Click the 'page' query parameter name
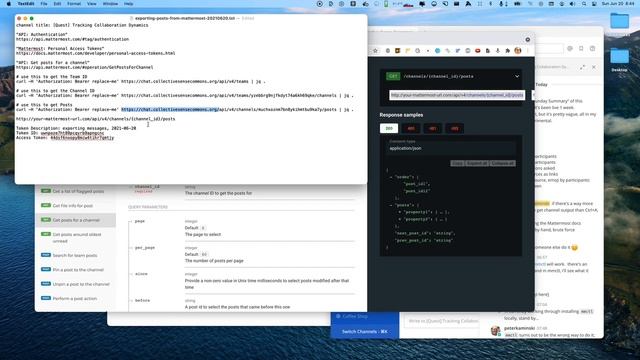Viewport: 640px width, 360px height. pos(140,221)
